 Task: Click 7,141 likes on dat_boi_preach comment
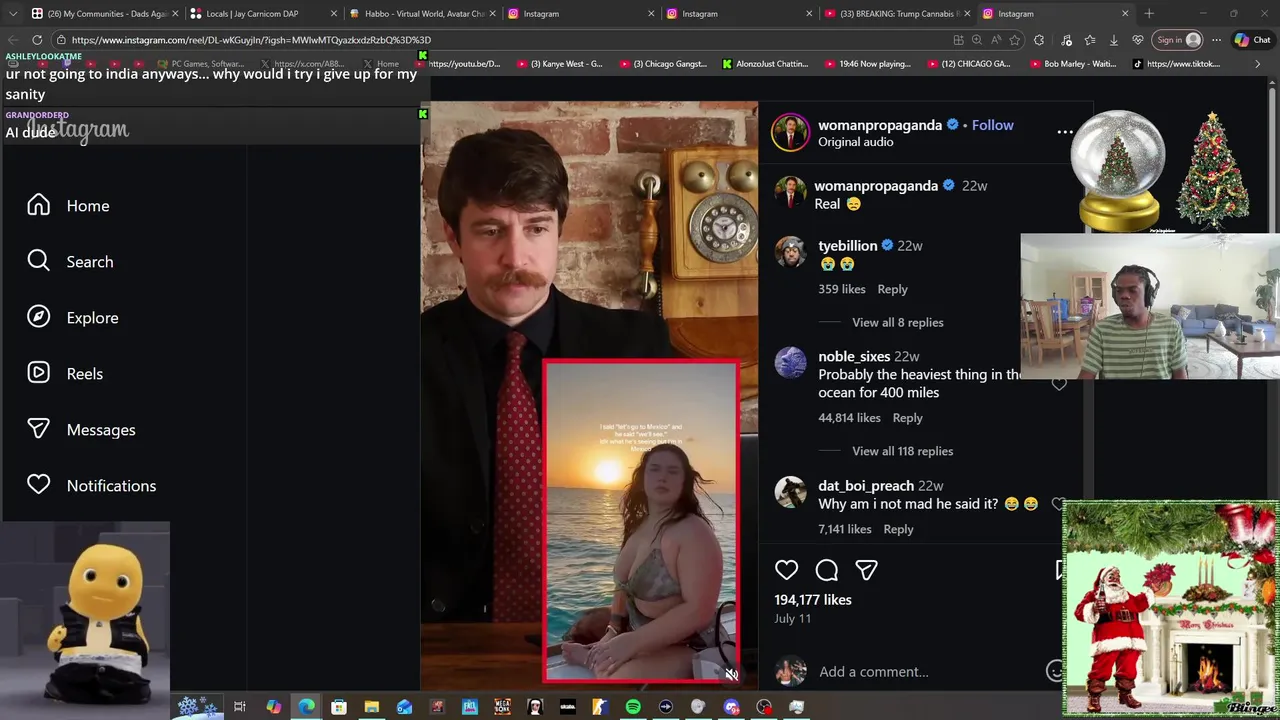tap(844, 529)
